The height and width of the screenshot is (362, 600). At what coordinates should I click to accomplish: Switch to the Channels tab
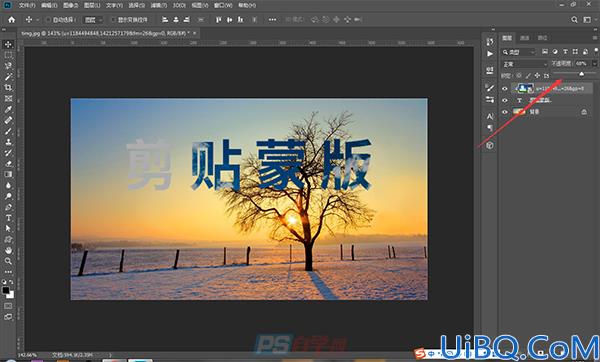[525, 38]
